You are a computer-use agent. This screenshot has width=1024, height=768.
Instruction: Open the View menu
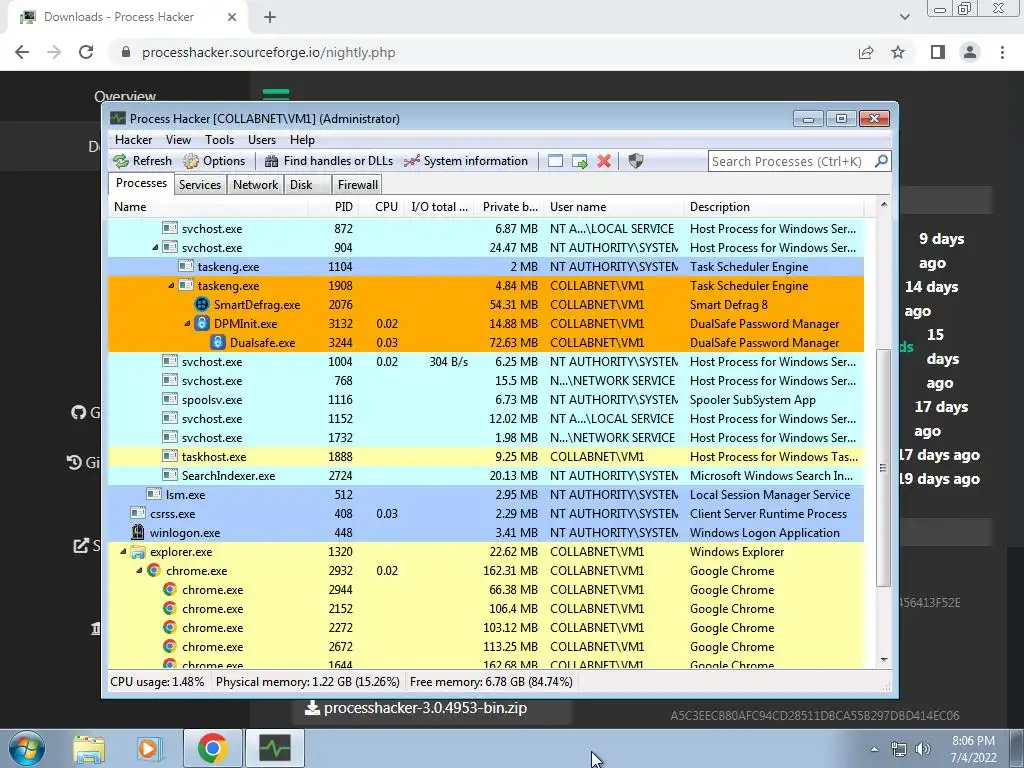pyautogui.click(x=178, y=140)
